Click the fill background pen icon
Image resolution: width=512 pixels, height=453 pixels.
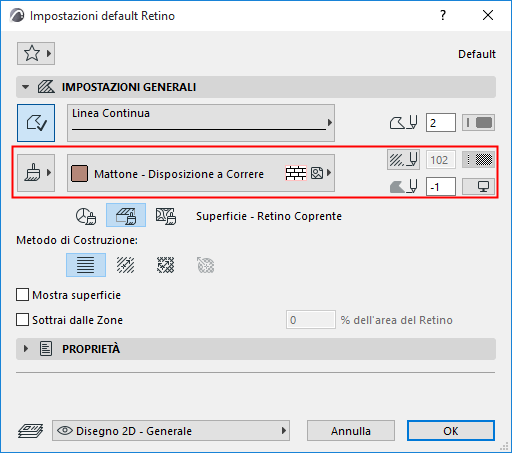pyautogui.click(x=403, y=186)
